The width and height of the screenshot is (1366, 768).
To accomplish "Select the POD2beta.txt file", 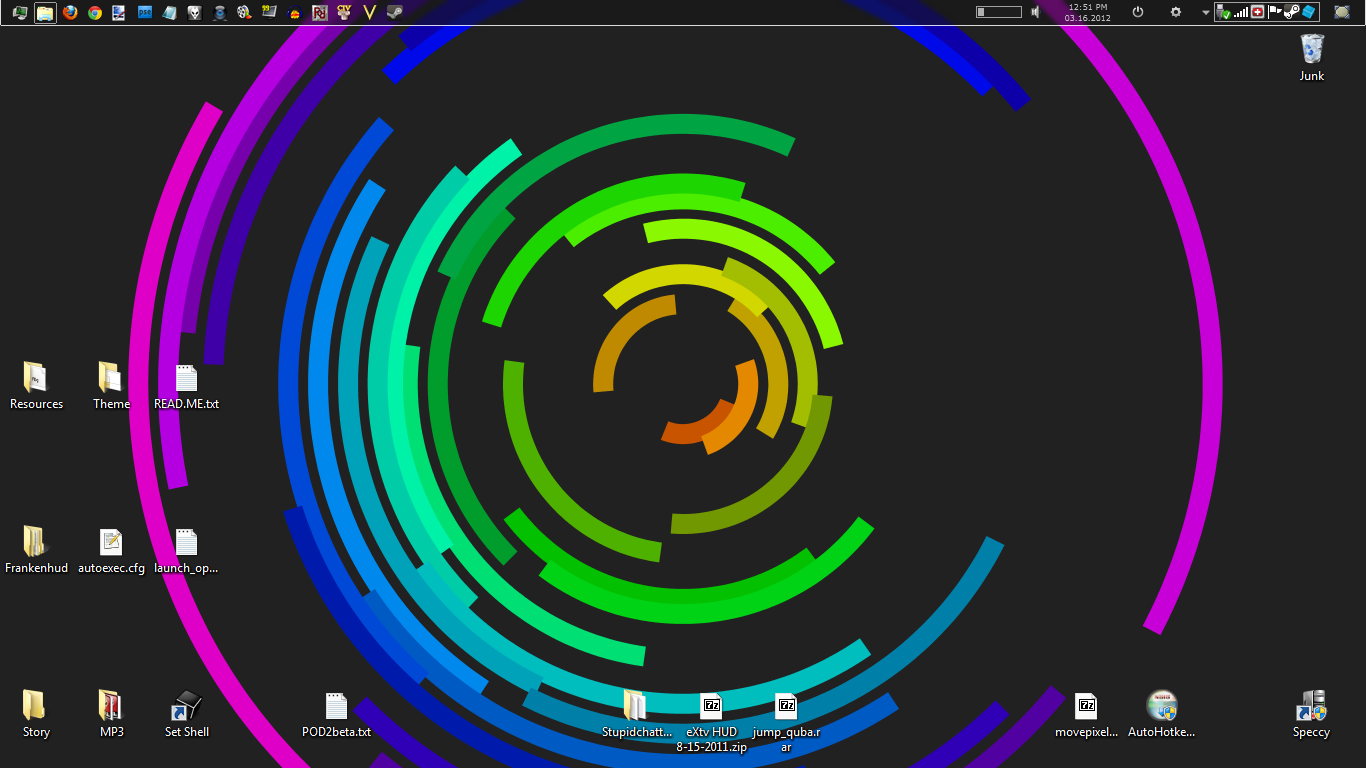I will pyautogui.click(x=336, y=714).
